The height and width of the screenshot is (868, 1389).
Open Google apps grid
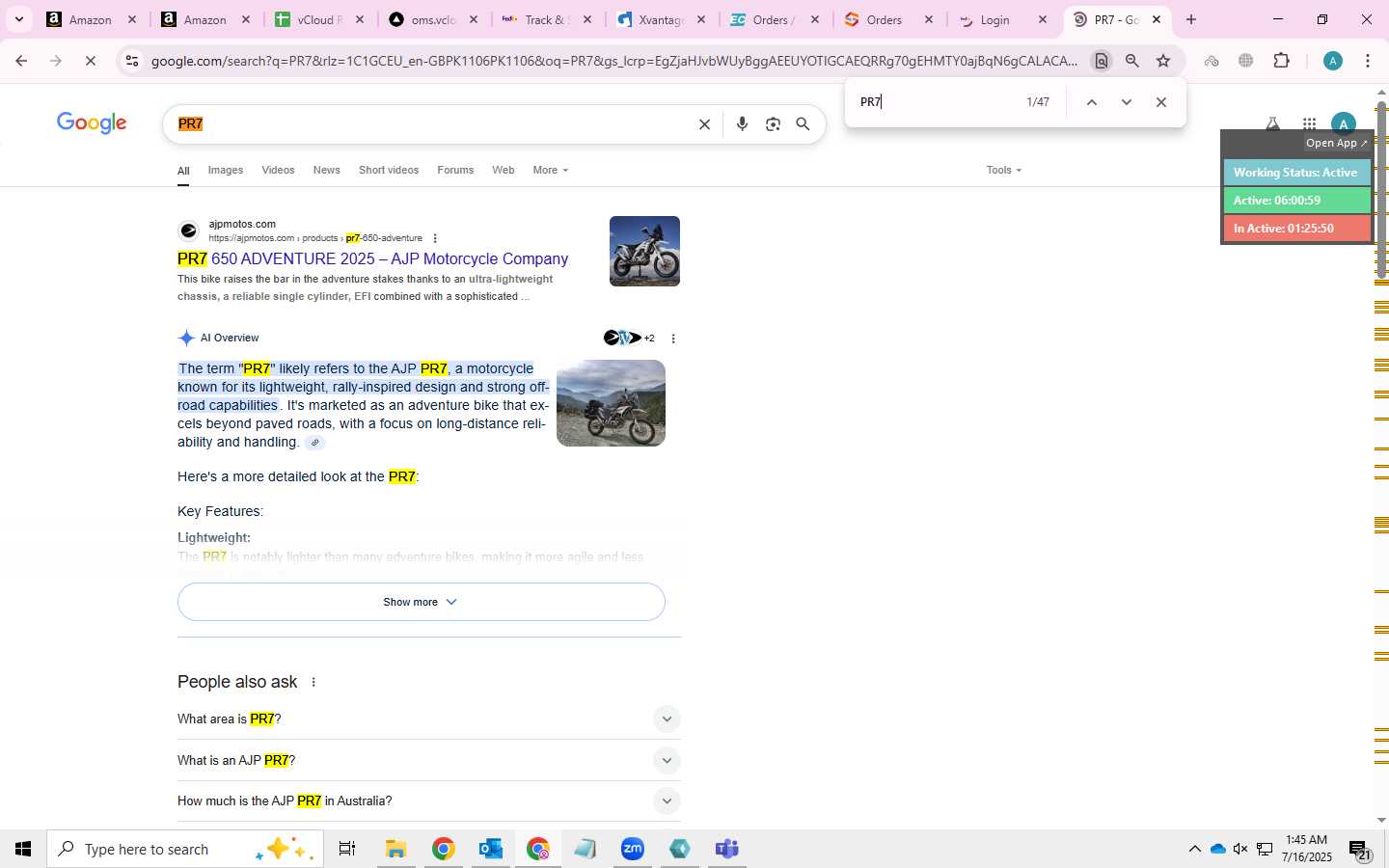(1309, 123)
